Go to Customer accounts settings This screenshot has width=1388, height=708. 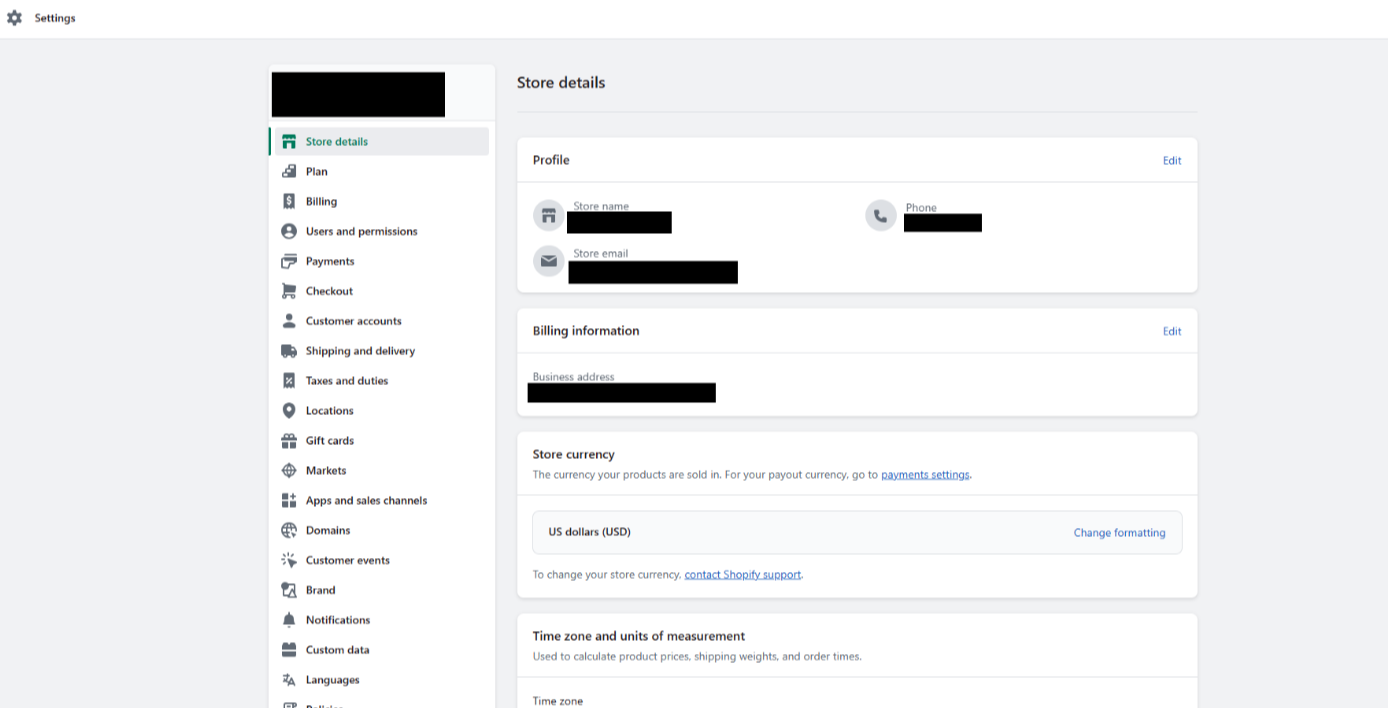click(x=353, y=321)
